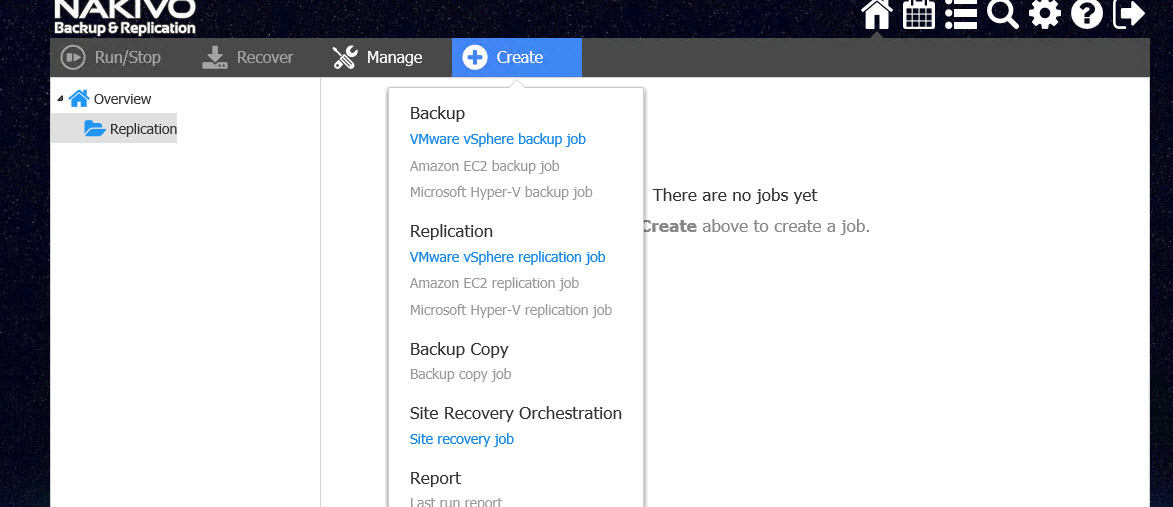Open the calendar icon in header
This screenshot has width=1173, height=507.
pyautogui.click(x=918, y=14)
